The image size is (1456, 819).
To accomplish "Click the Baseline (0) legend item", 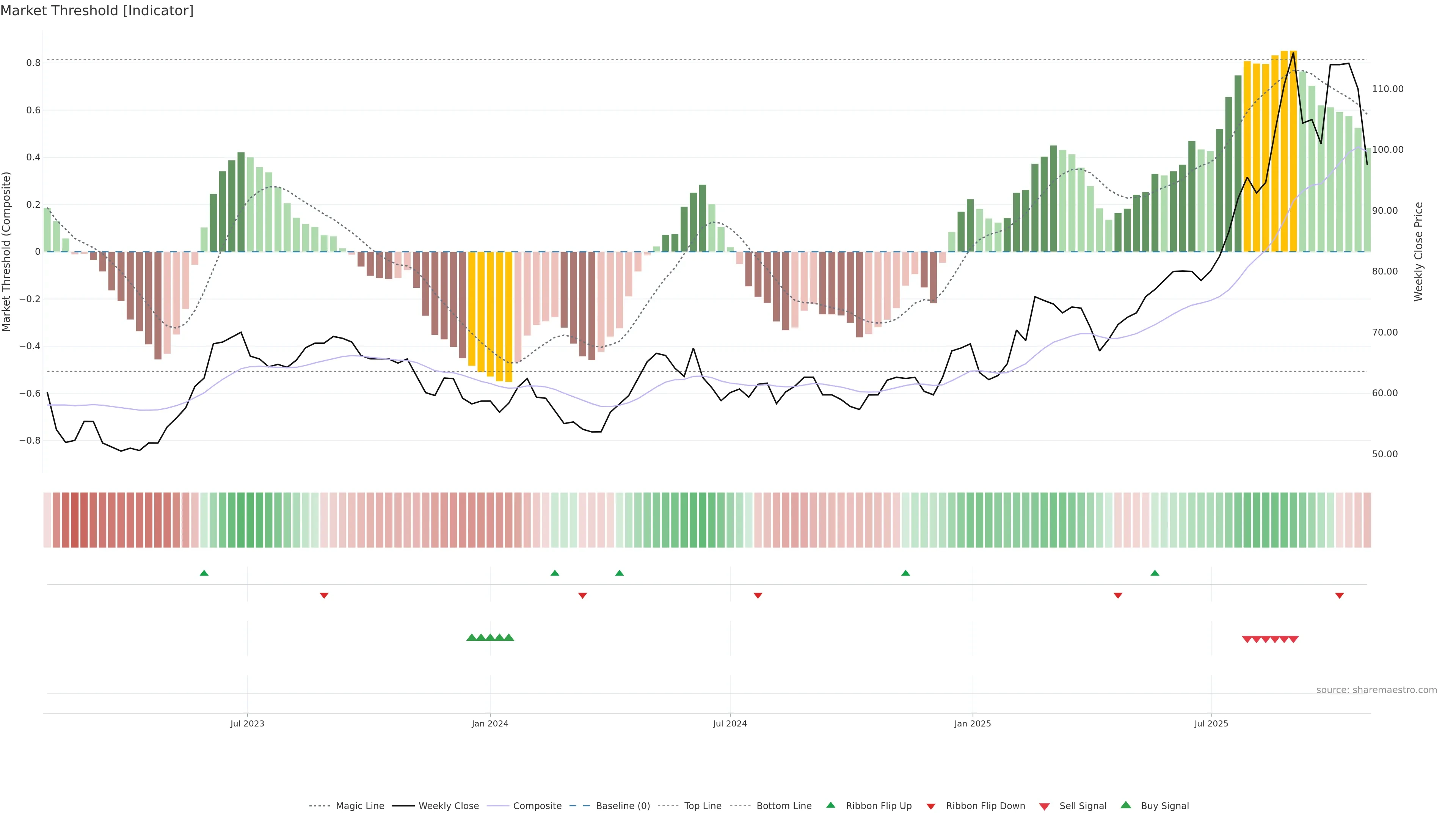I will pyautogui.click(x=622, y=805).
